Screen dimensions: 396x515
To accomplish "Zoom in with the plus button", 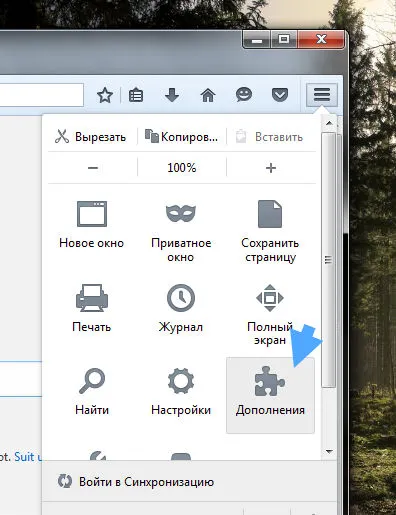I will (271, 168).
